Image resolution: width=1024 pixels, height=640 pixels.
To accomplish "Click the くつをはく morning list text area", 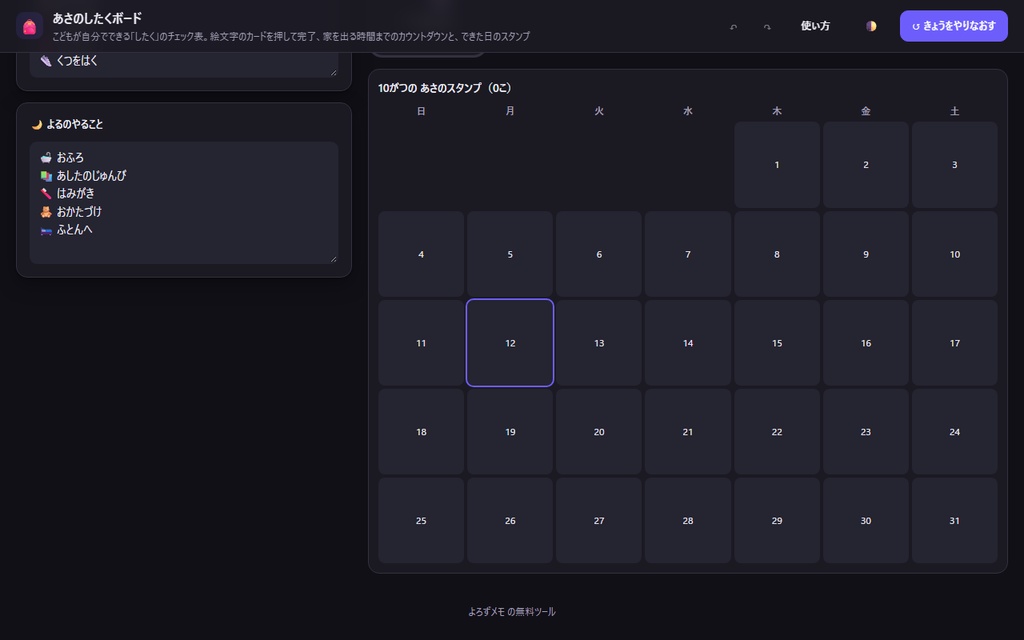I will tap(184, 64).
